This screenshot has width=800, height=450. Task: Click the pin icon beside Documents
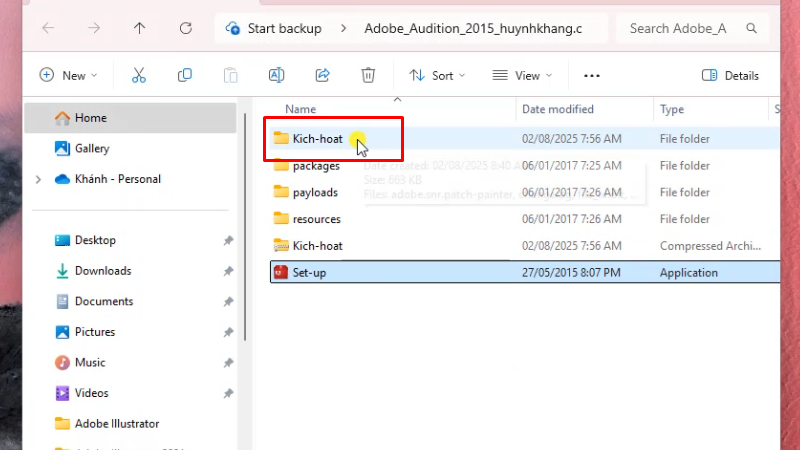click(x=228, y=302)
